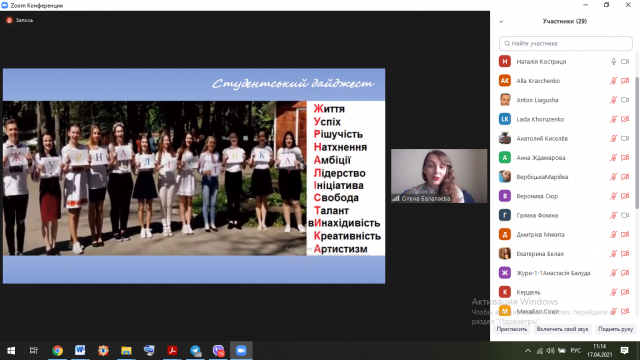The image size is (640, 360).
Task: Click ВербіцькаМарійка muted microphone icon
Action: click(x=613, y=177)
